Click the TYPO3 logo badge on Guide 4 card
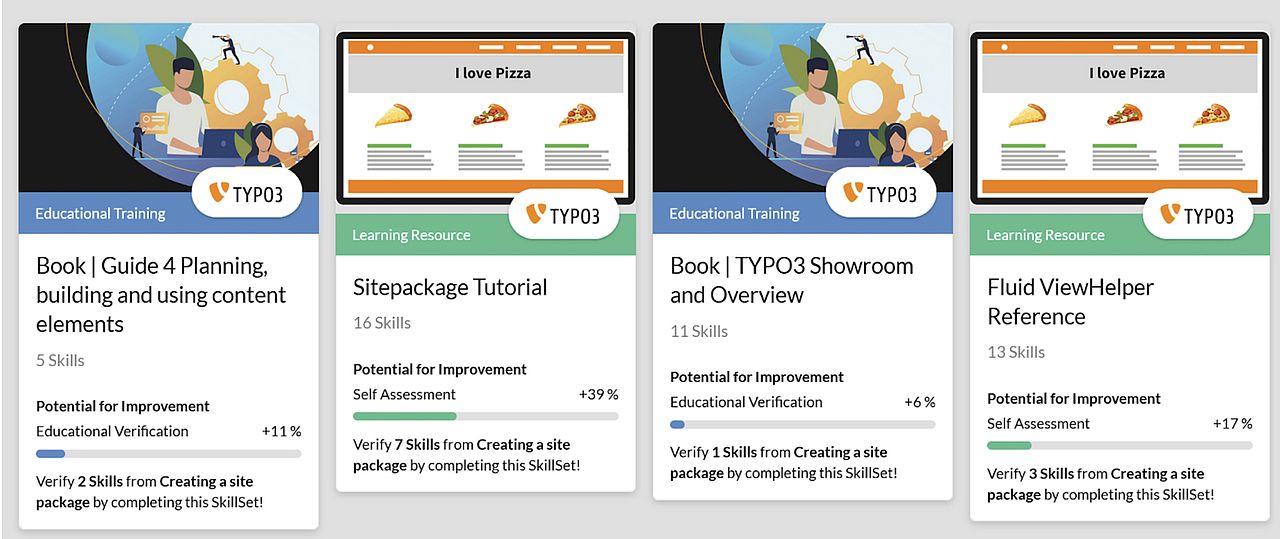Viewport: 1280px width, 539px height. coord(247,193)
